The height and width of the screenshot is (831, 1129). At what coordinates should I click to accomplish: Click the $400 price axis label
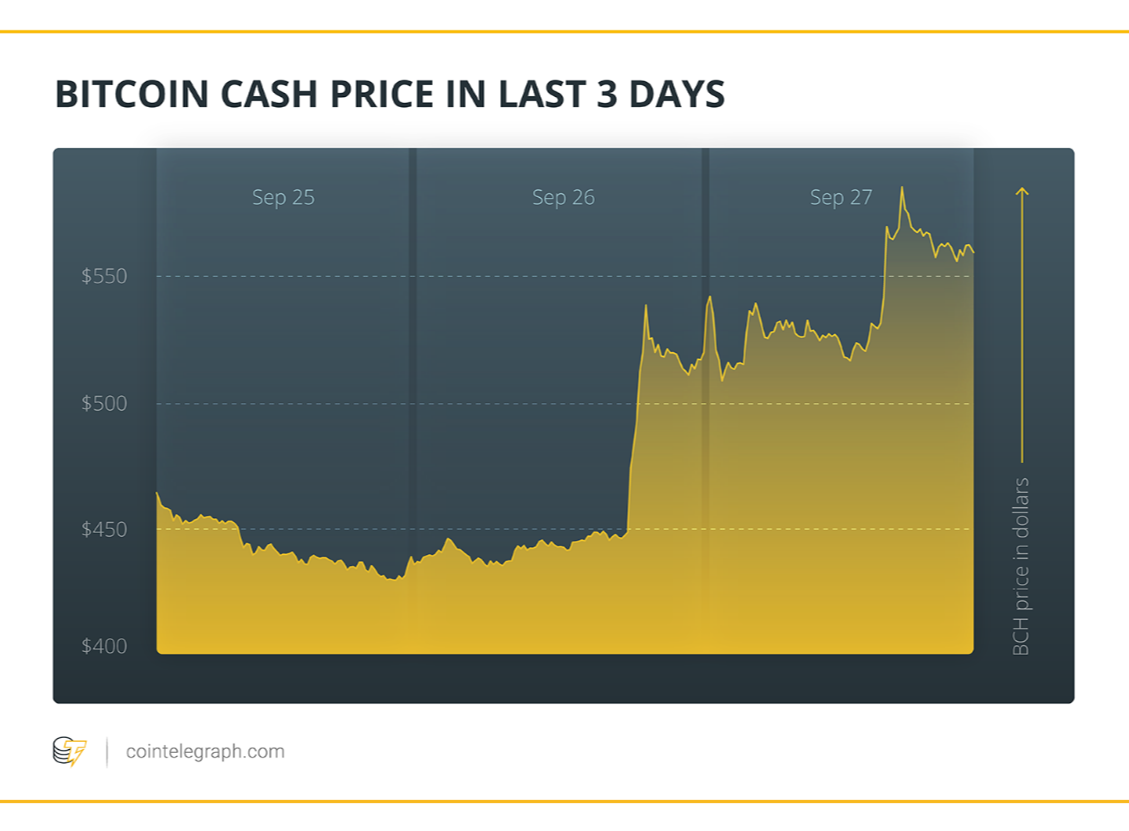pyautogui.click(x=104, y=646)
